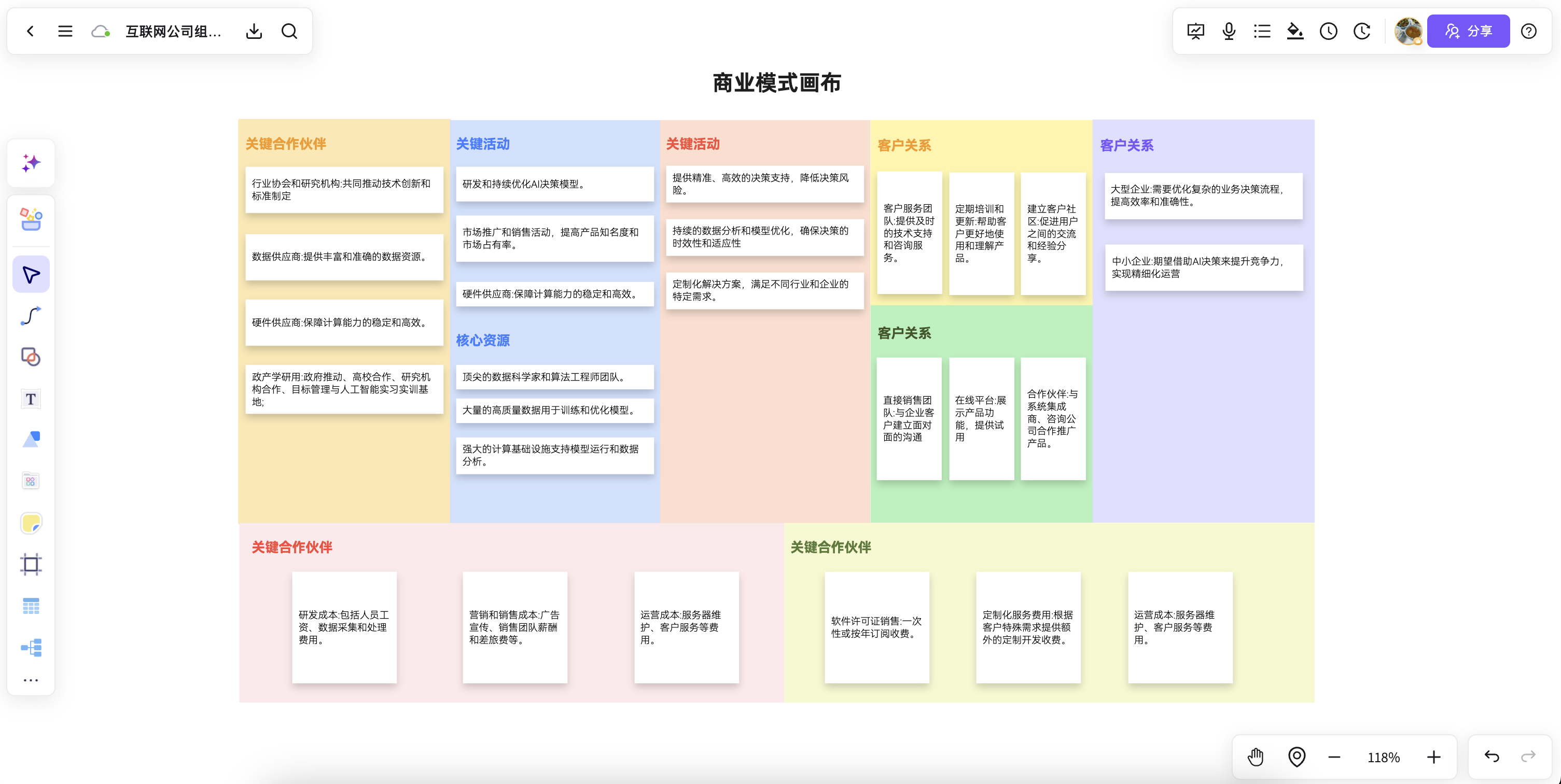Click document title 互联网公司组...
1561x784 pixels.
pos(173,31)
